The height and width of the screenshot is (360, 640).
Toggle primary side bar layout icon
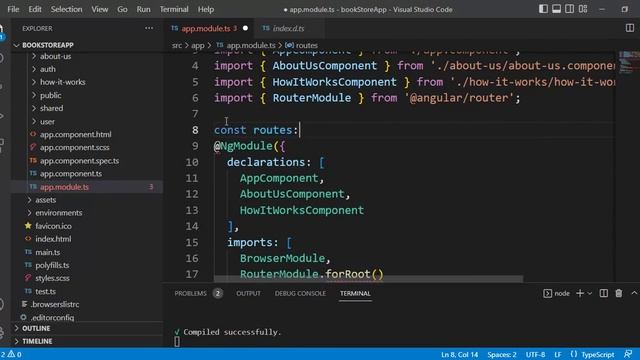pyautogui.click(x=543, y=9)
